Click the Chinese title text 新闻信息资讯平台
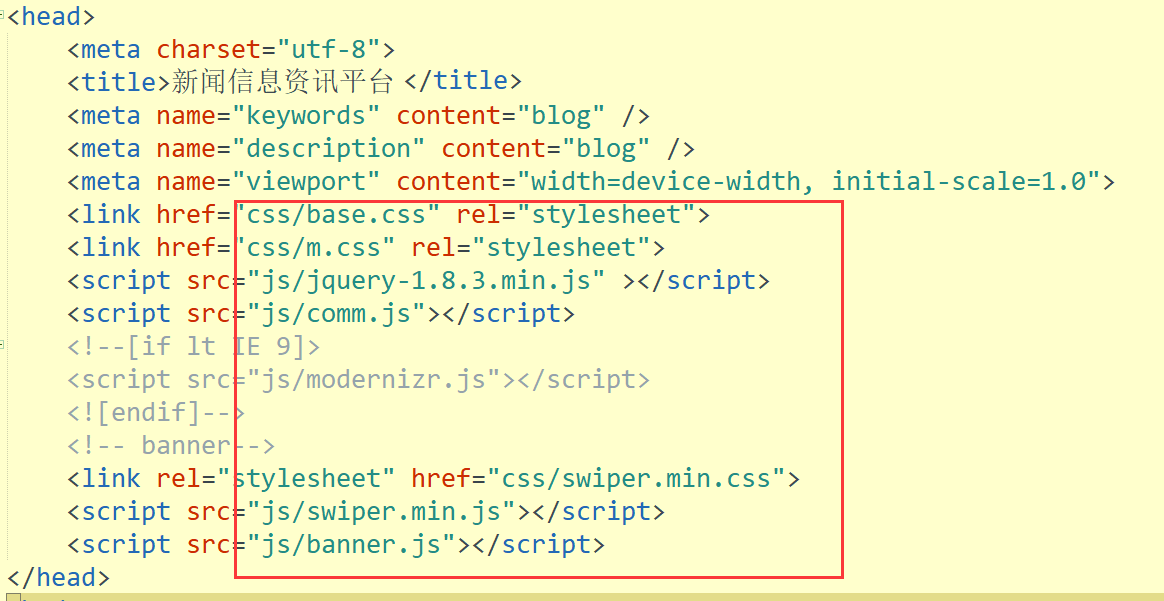This screenshot has height=601, width=1164. tap(281, 82)
